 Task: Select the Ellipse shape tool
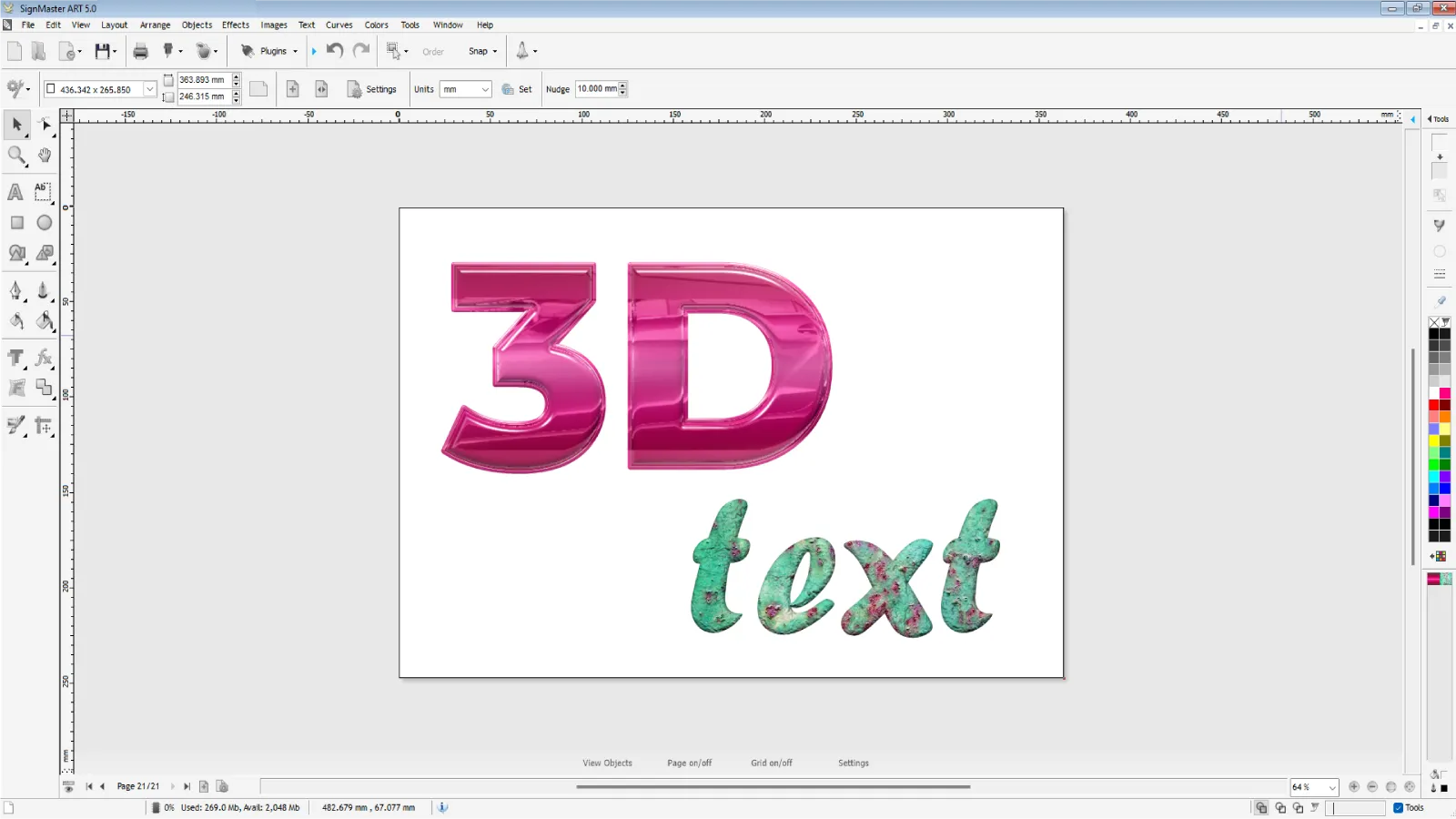click(45, 223)
